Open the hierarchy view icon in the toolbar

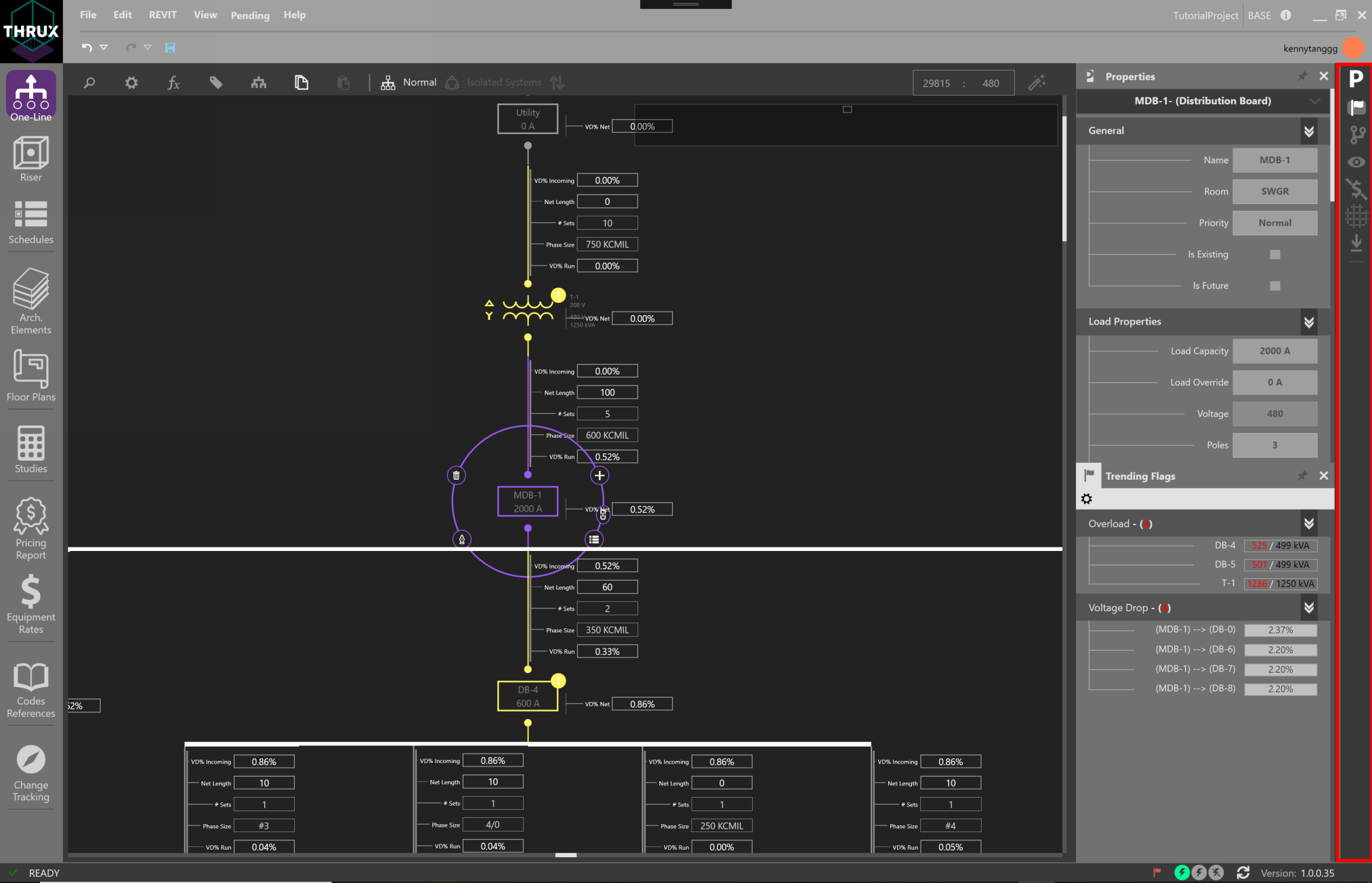tap(258, 82)
